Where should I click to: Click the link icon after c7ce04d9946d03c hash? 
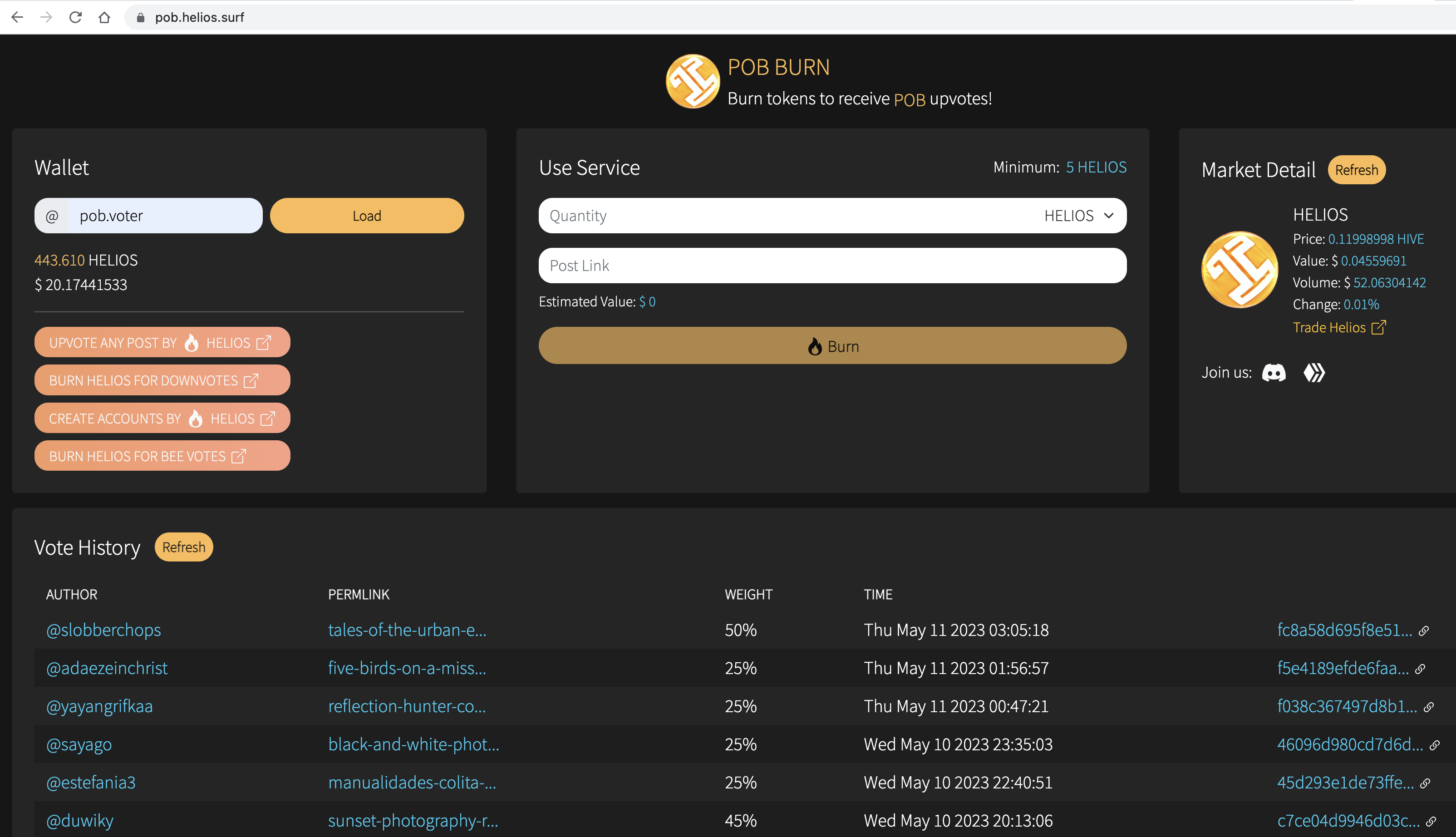click(1431, 822)
